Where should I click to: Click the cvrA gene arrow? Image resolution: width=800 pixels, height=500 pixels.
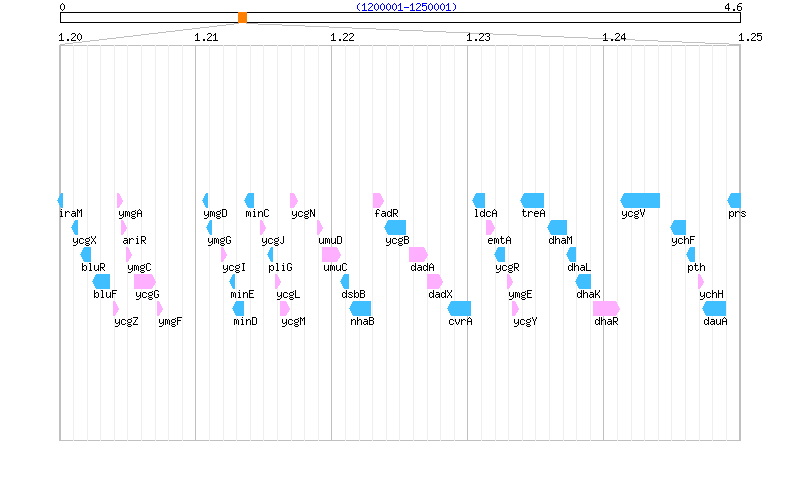[460, 308]
